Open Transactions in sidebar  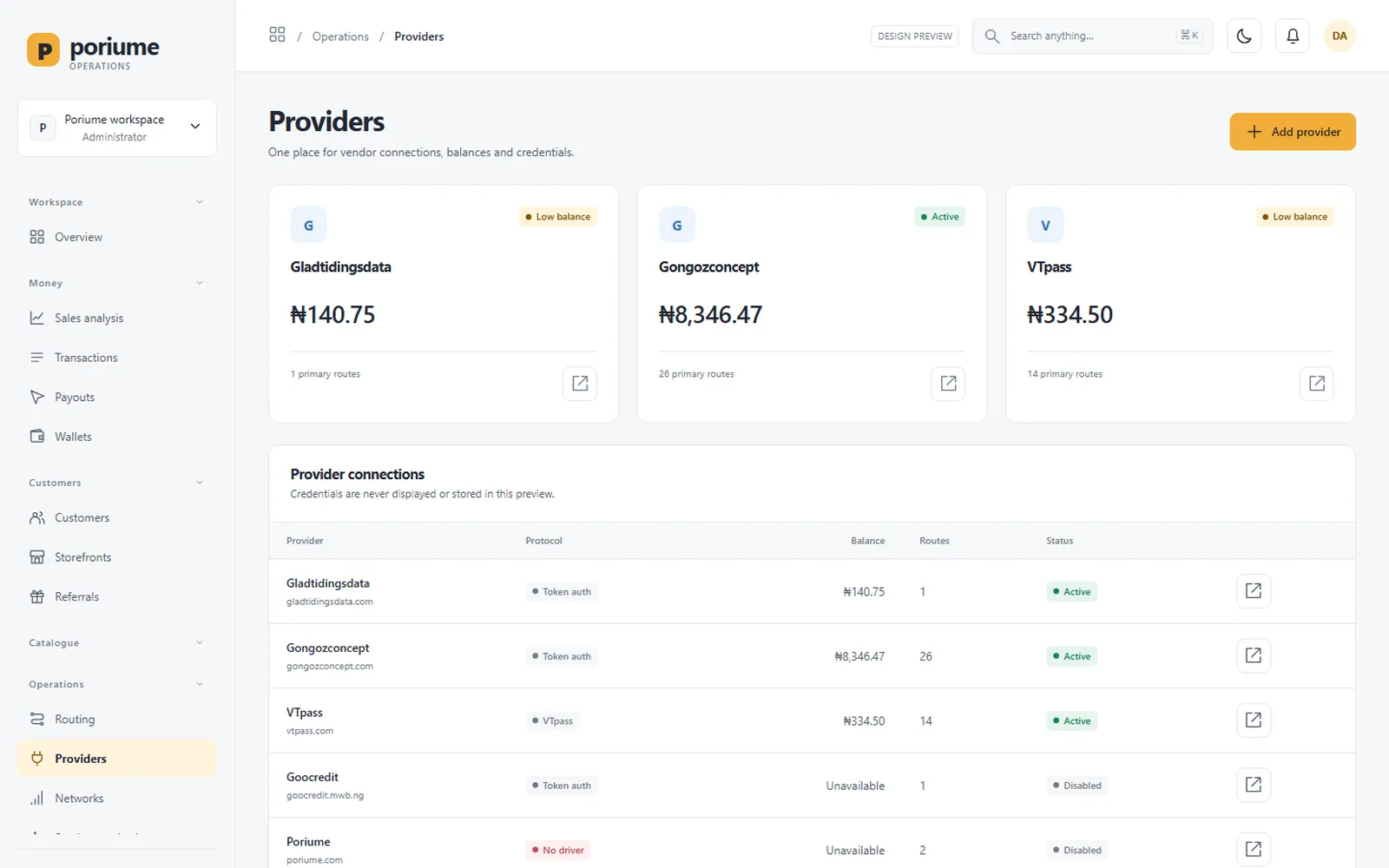click(x=117, y=358)
